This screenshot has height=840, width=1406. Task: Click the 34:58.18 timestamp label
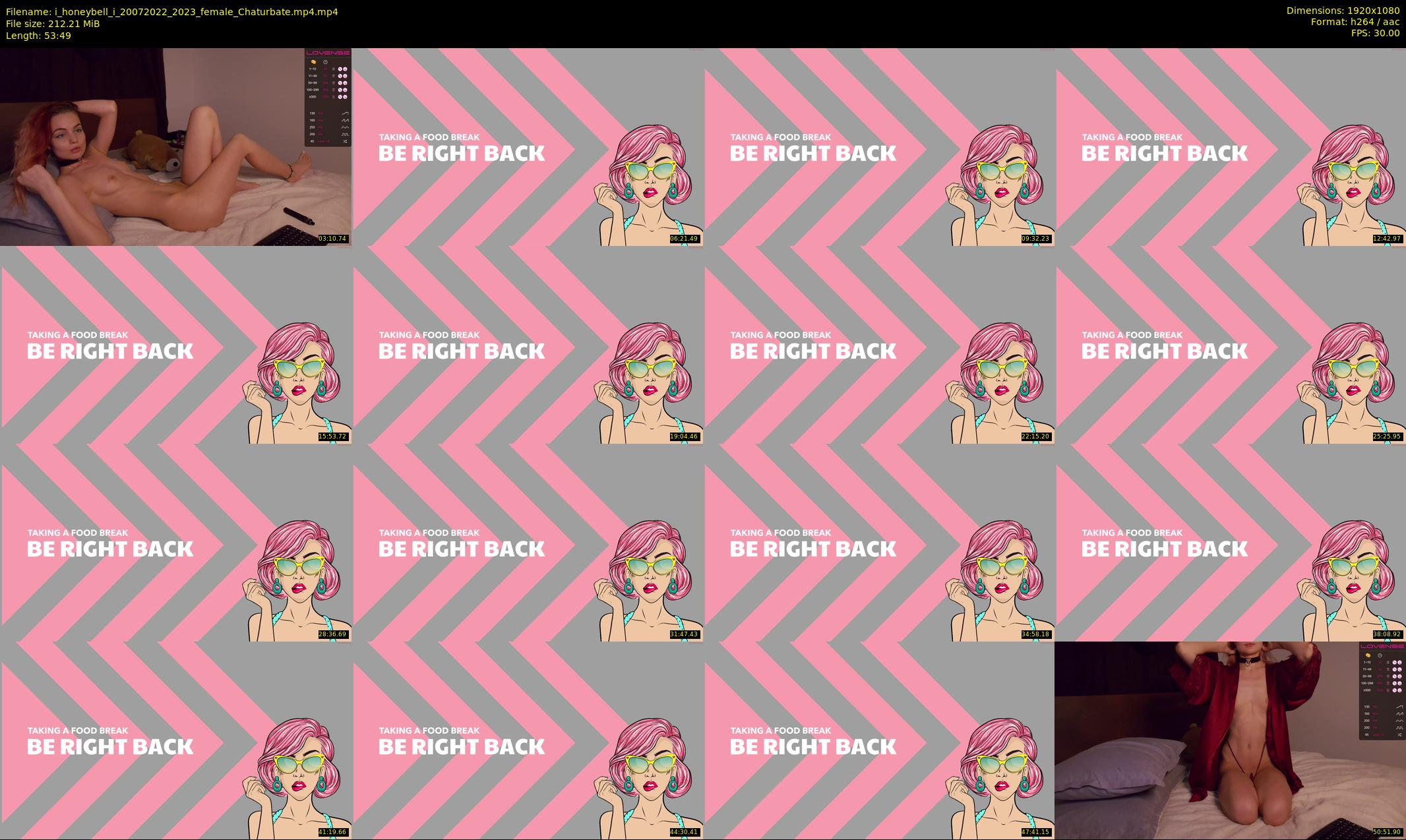coord(1035,634)
